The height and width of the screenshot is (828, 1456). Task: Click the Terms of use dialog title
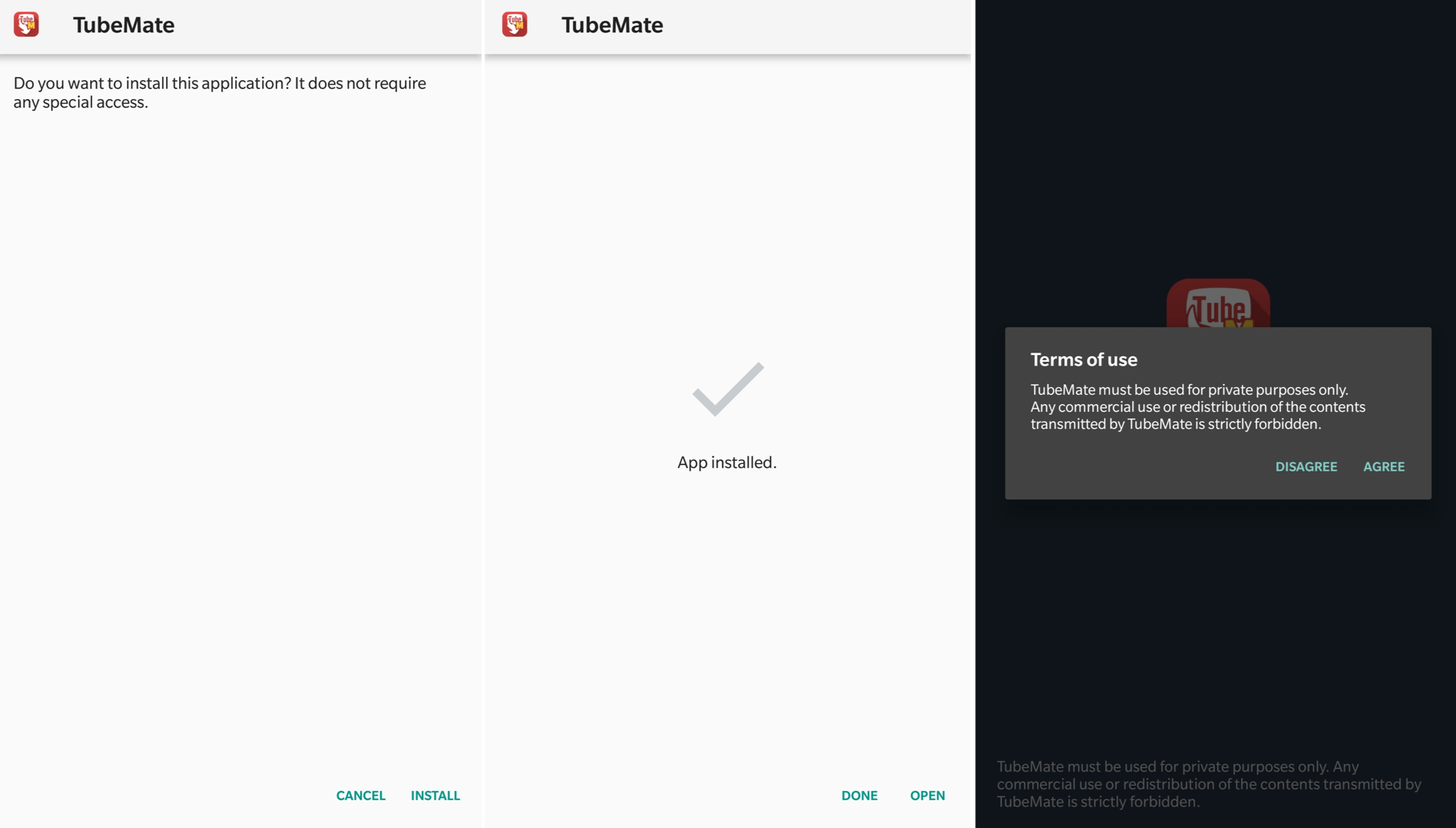point(1084,359)
